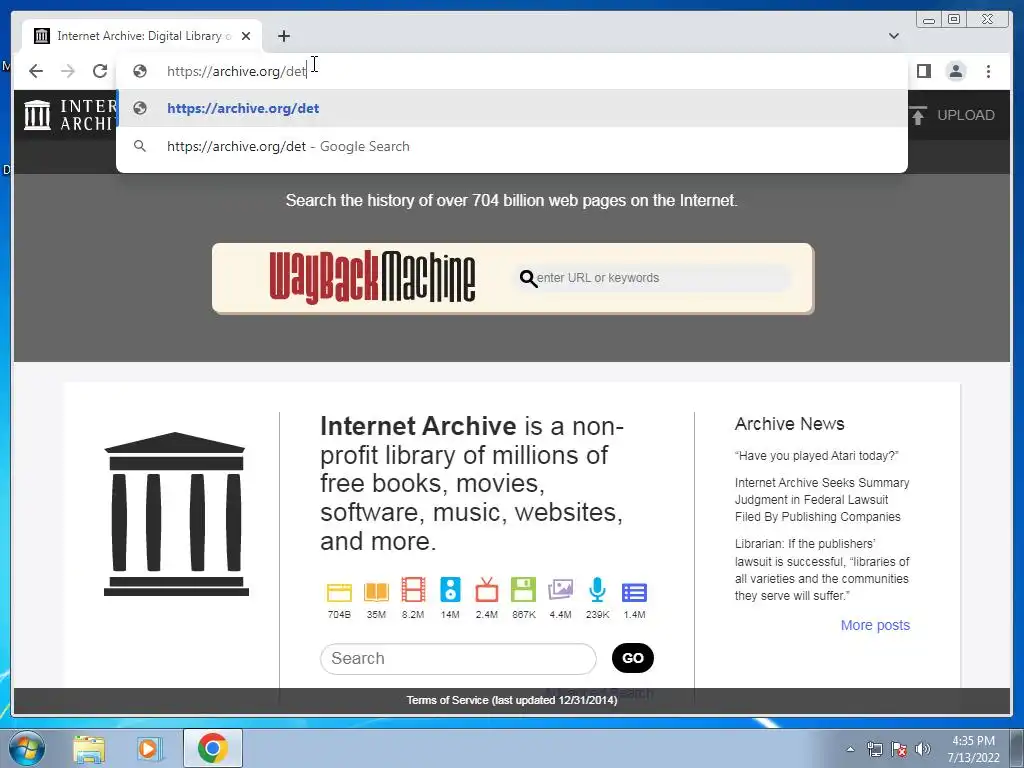The image size is (1024, 768).
Task: Open Chrome's three-dot menu
Action: [x=988, y=71]
